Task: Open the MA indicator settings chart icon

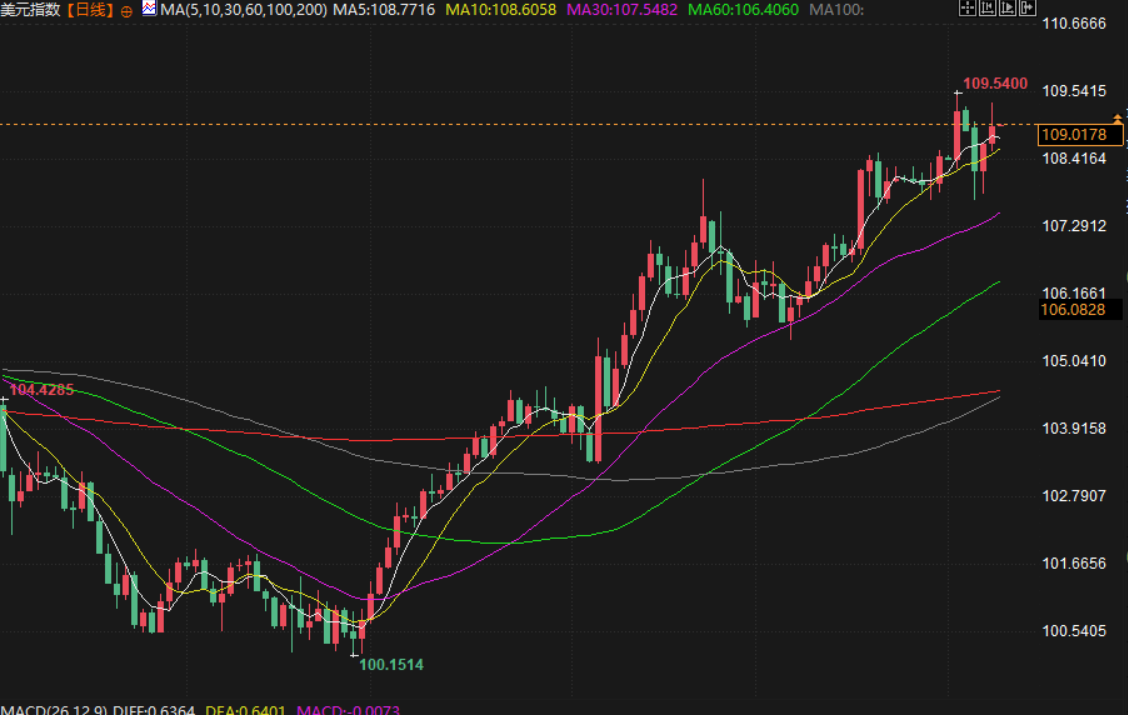Action: [x=149, y=10]
